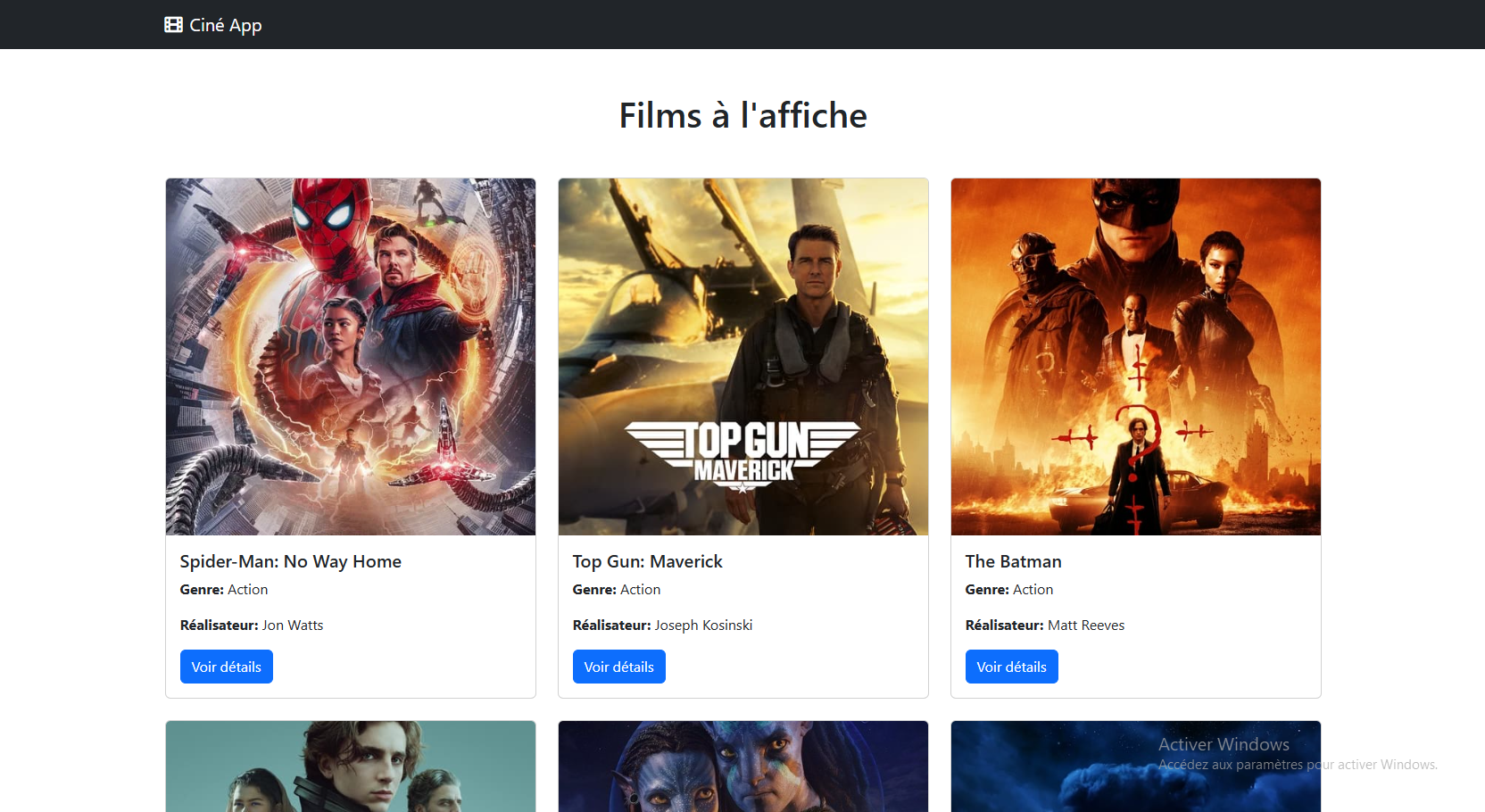Screen dimensions: 1485x812
Task: Select the text Réalisateur: Joseph Kosinski
Action: tap(663, 625)
